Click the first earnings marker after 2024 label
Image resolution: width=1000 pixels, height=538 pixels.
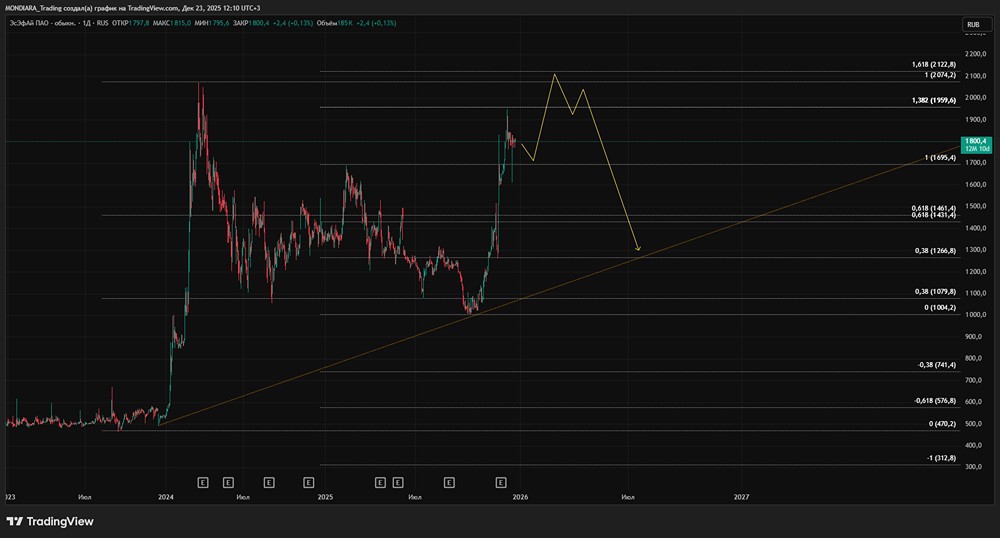(x=202, y=482)
